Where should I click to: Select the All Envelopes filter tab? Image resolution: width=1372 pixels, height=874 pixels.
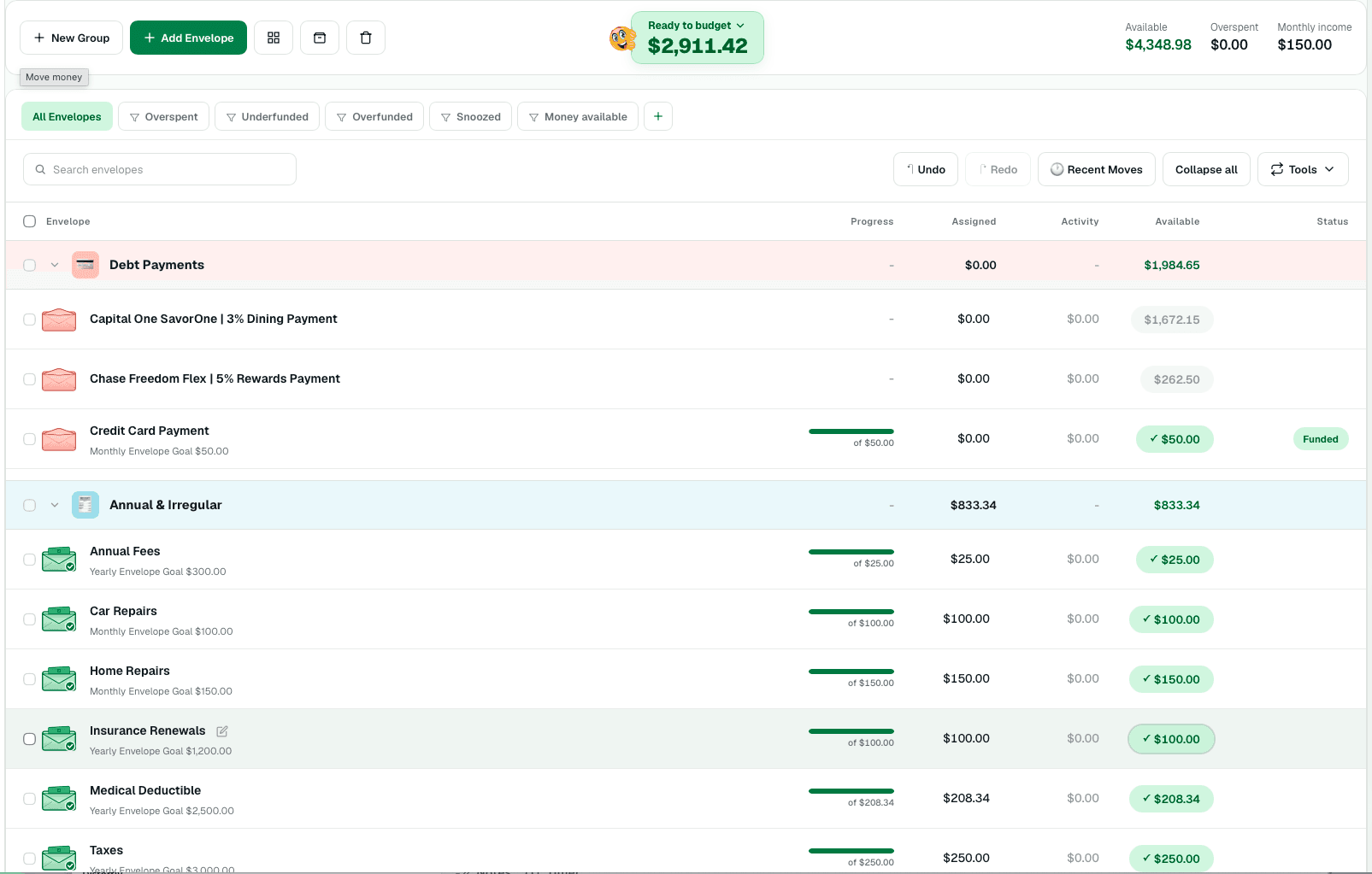(x=67, y=116)
